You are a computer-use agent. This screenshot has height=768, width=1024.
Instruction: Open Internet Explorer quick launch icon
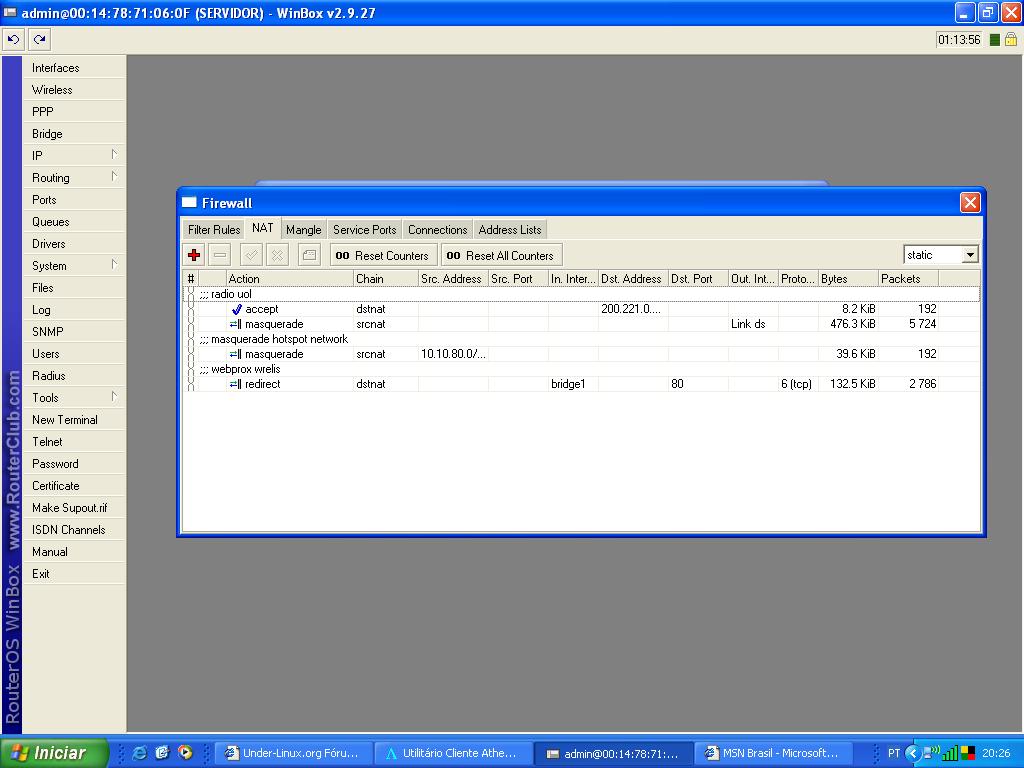point(139,753)
